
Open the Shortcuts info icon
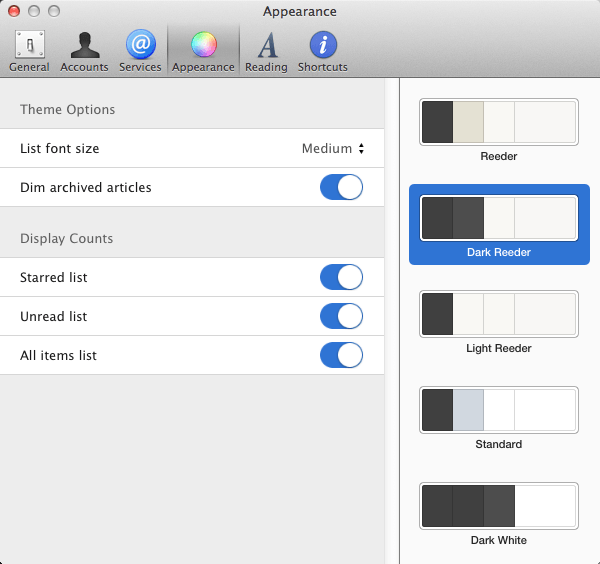pos(323,44)
